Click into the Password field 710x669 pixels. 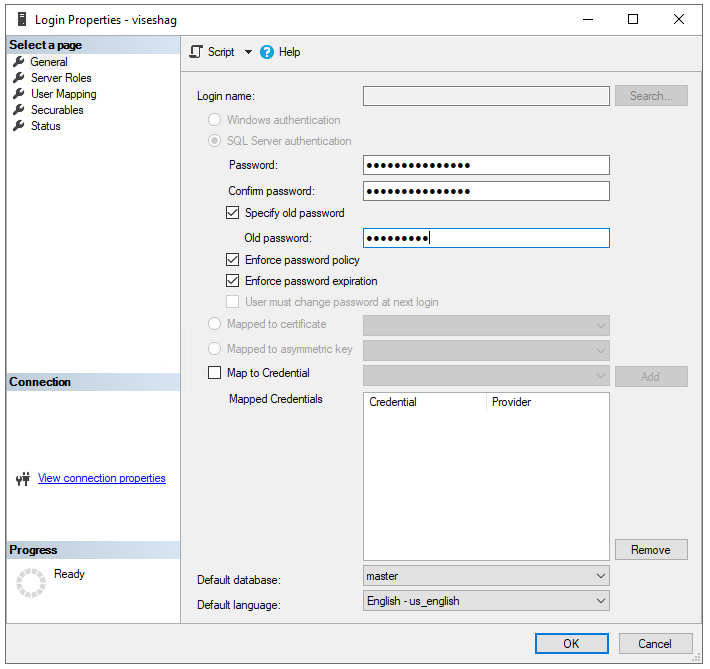pos(486,165)
